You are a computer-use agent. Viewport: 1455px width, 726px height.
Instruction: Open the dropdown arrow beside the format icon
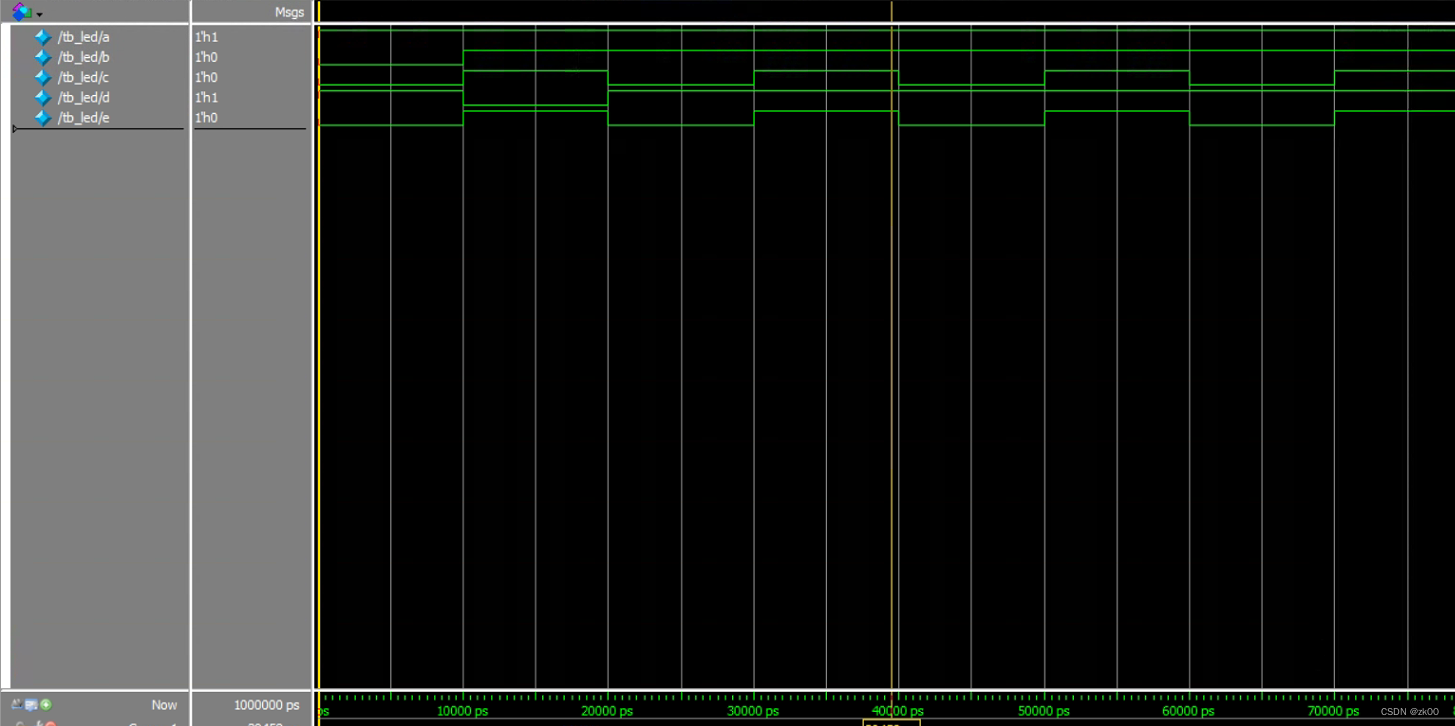39,15
